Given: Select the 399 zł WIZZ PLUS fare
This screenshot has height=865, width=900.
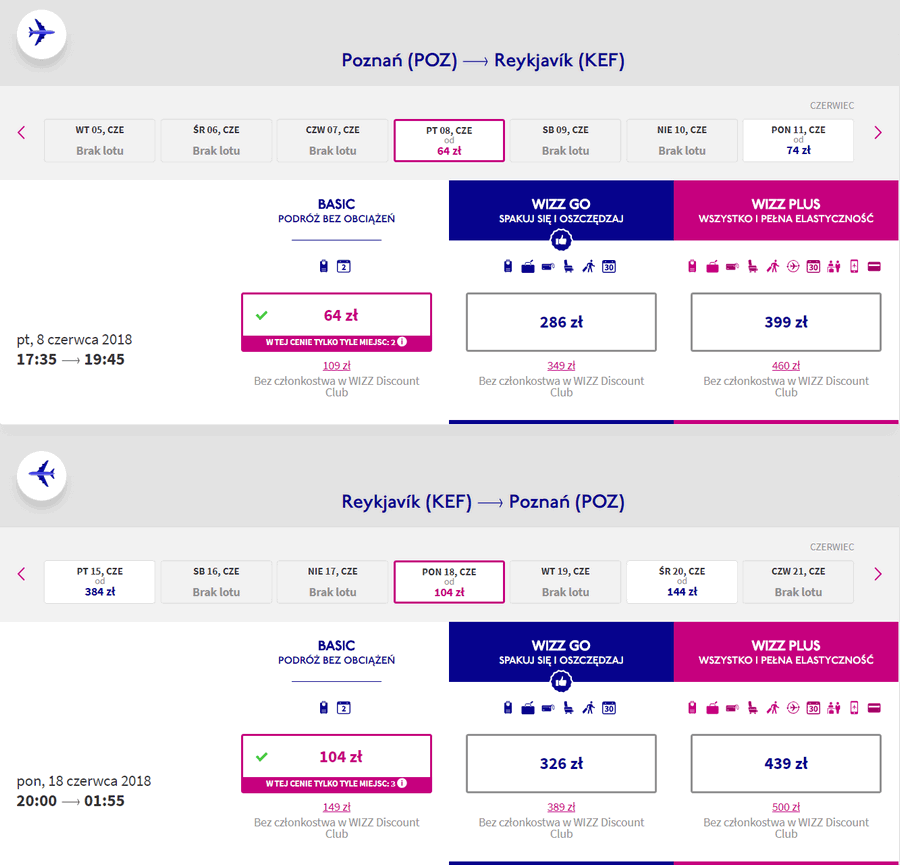Looking at the screenshot, I should click(x=786, y=322).
